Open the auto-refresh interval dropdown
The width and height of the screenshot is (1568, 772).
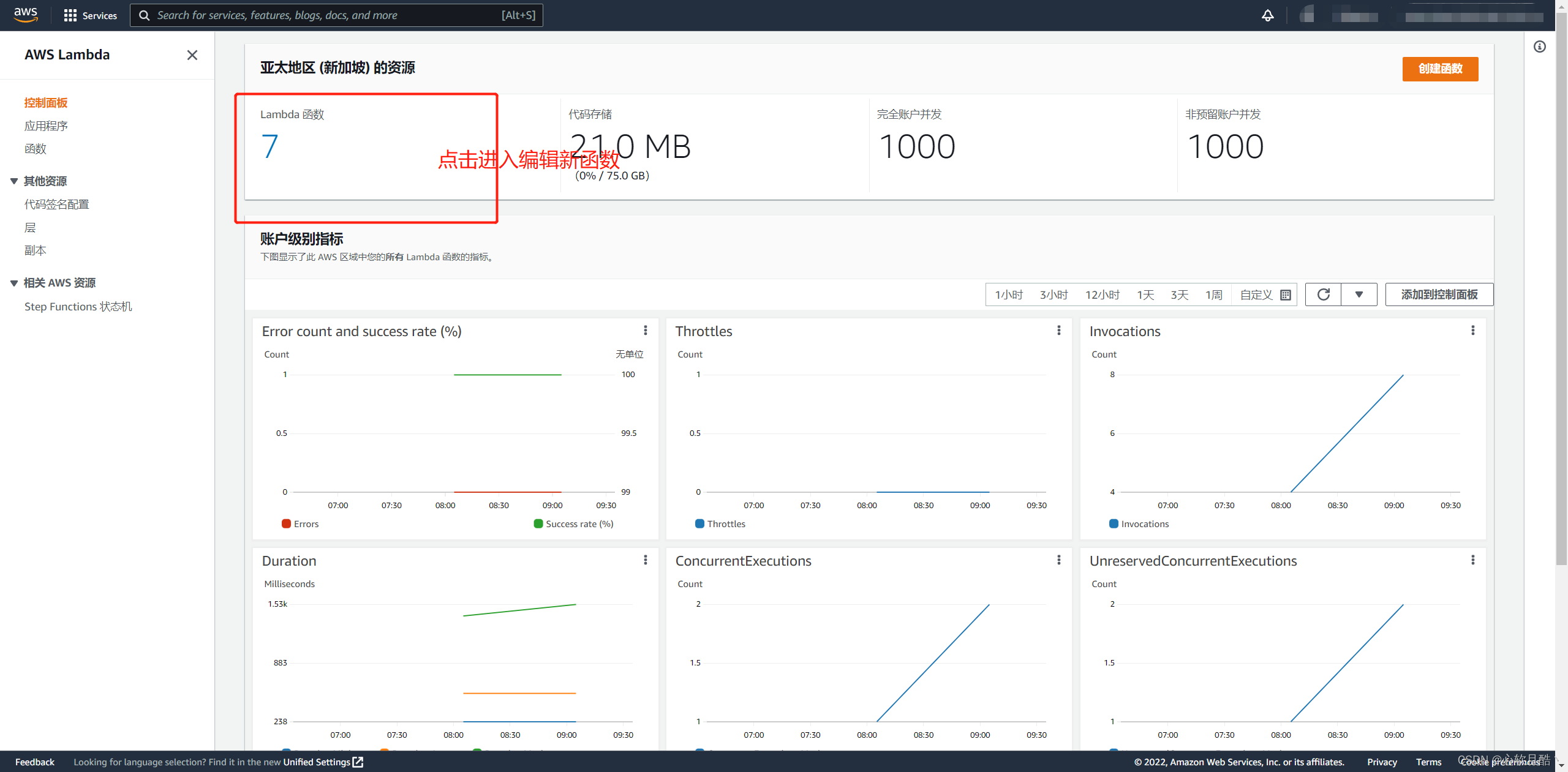pyautogui.click(x=1359, y=294)
